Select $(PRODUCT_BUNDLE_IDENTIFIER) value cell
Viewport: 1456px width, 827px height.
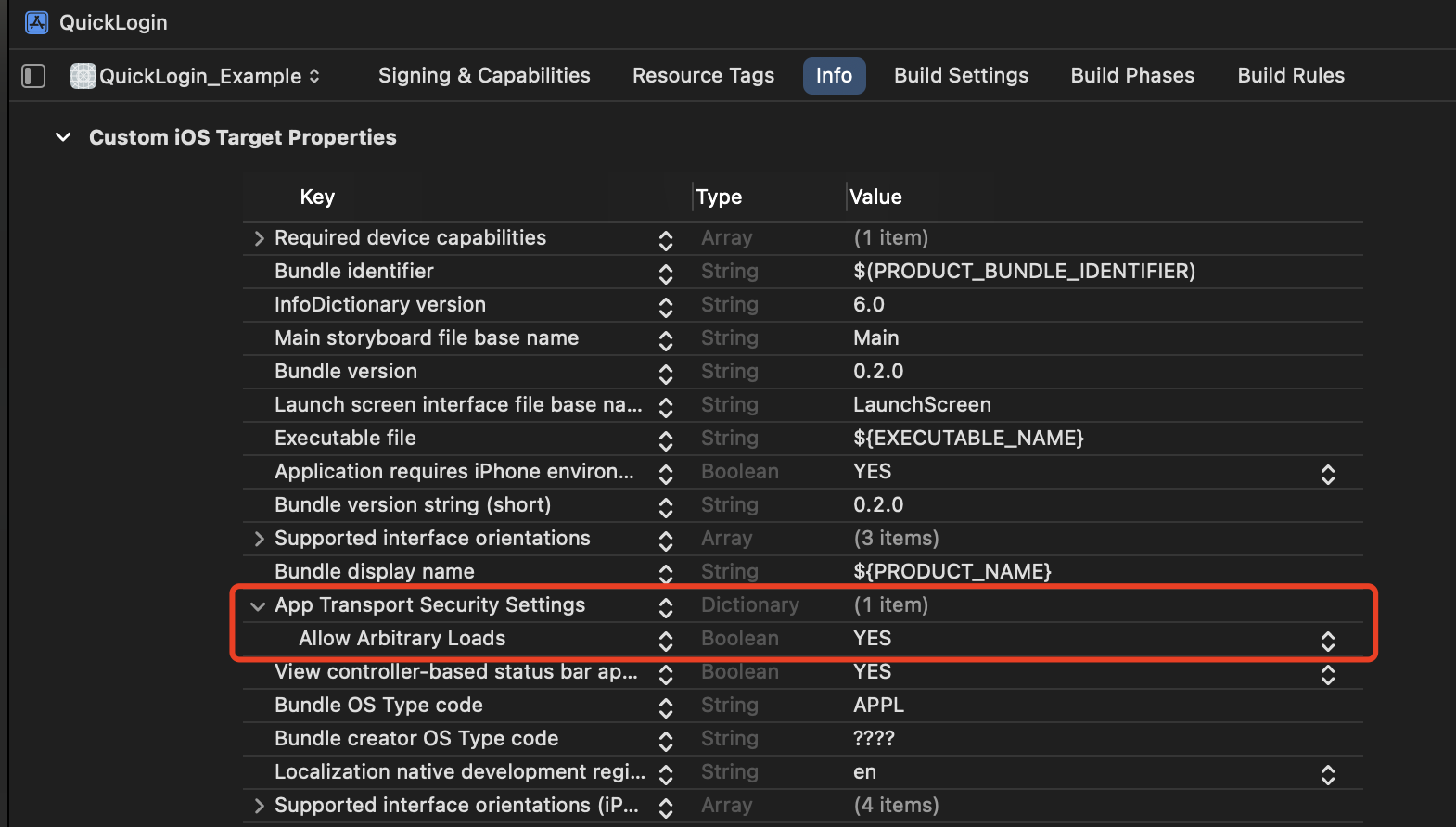click(x=1024, y=271)
